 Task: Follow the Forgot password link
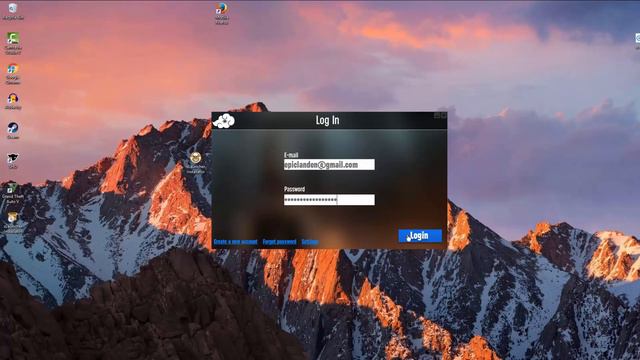tap(279, 242)
